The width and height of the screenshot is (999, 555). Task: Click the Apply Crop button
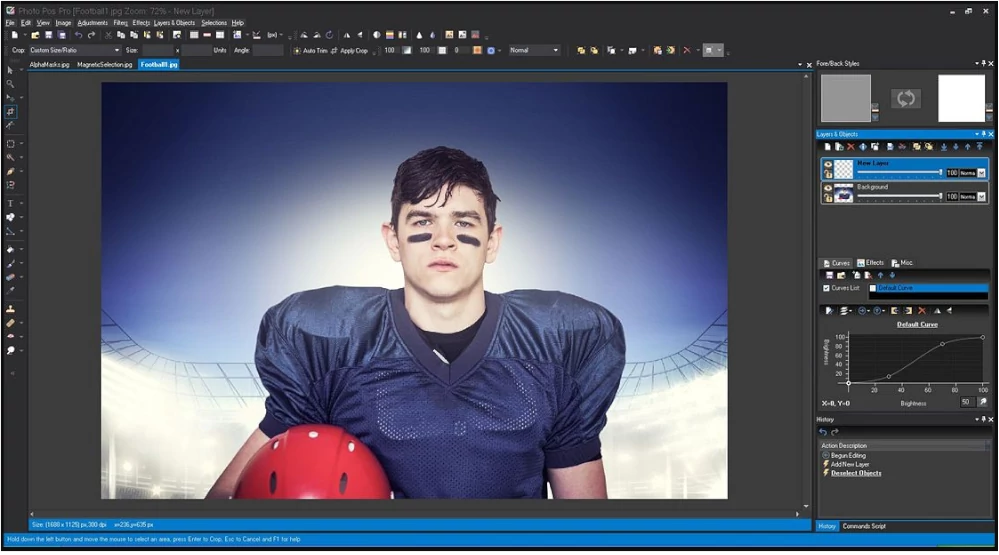click(349, 50)
